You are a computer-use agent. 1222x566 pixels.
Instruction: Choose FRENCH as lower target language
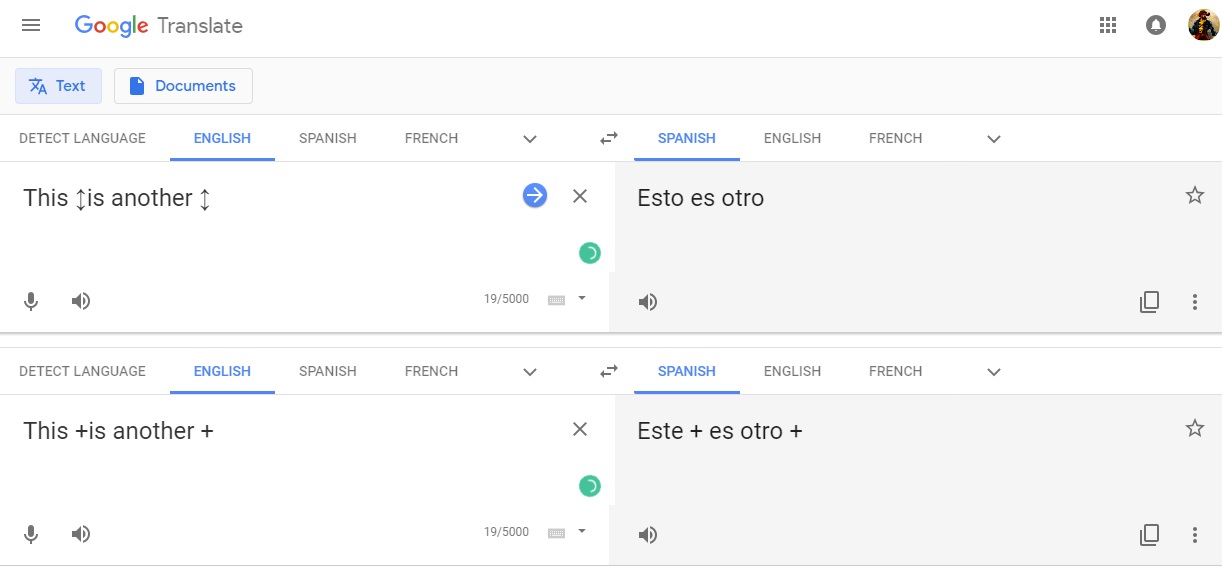[895, 372]
